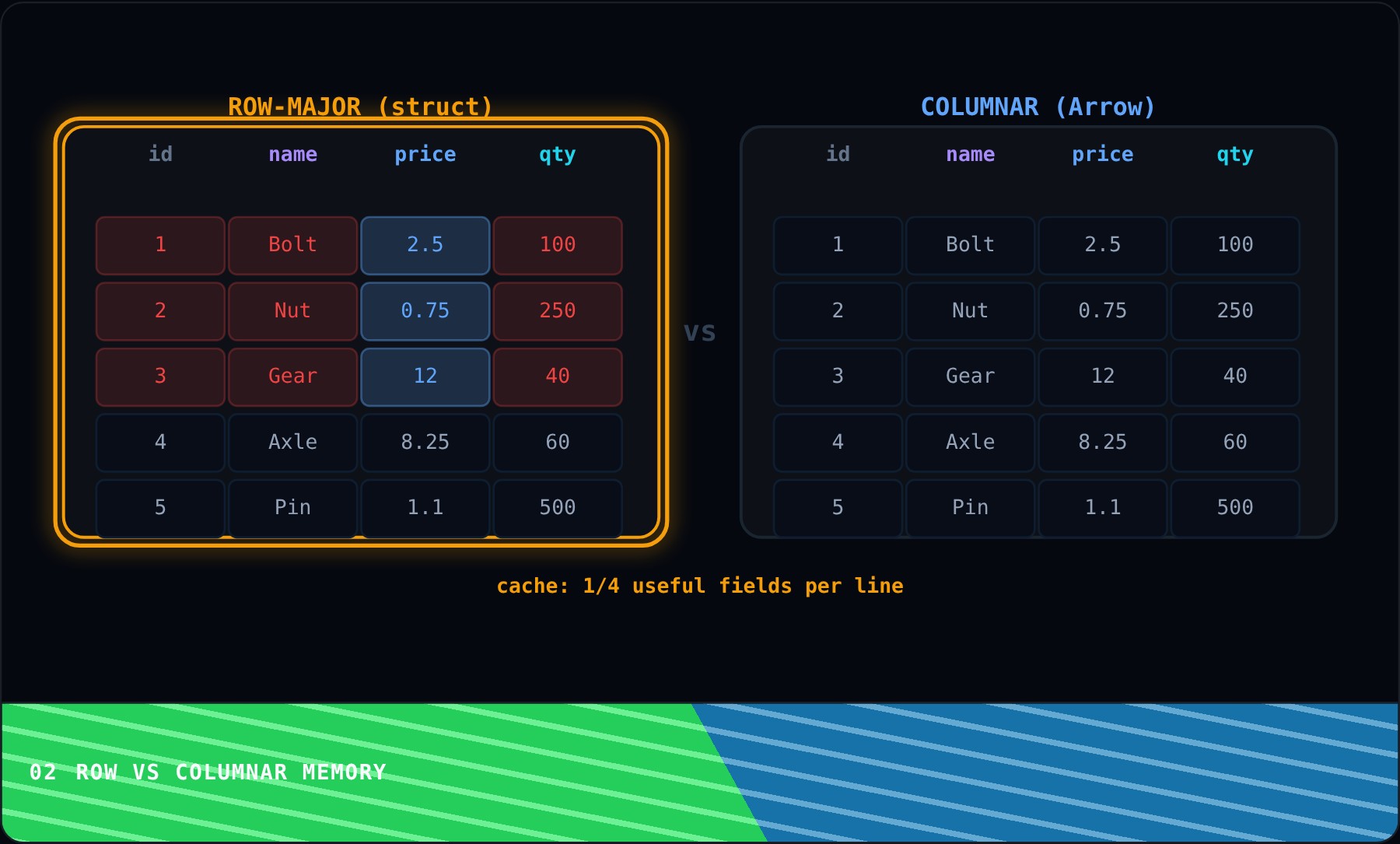Screen dimensions: 1400x844
Task: Pick the Axle cell in the columnar table
Action: coord(971,443)
